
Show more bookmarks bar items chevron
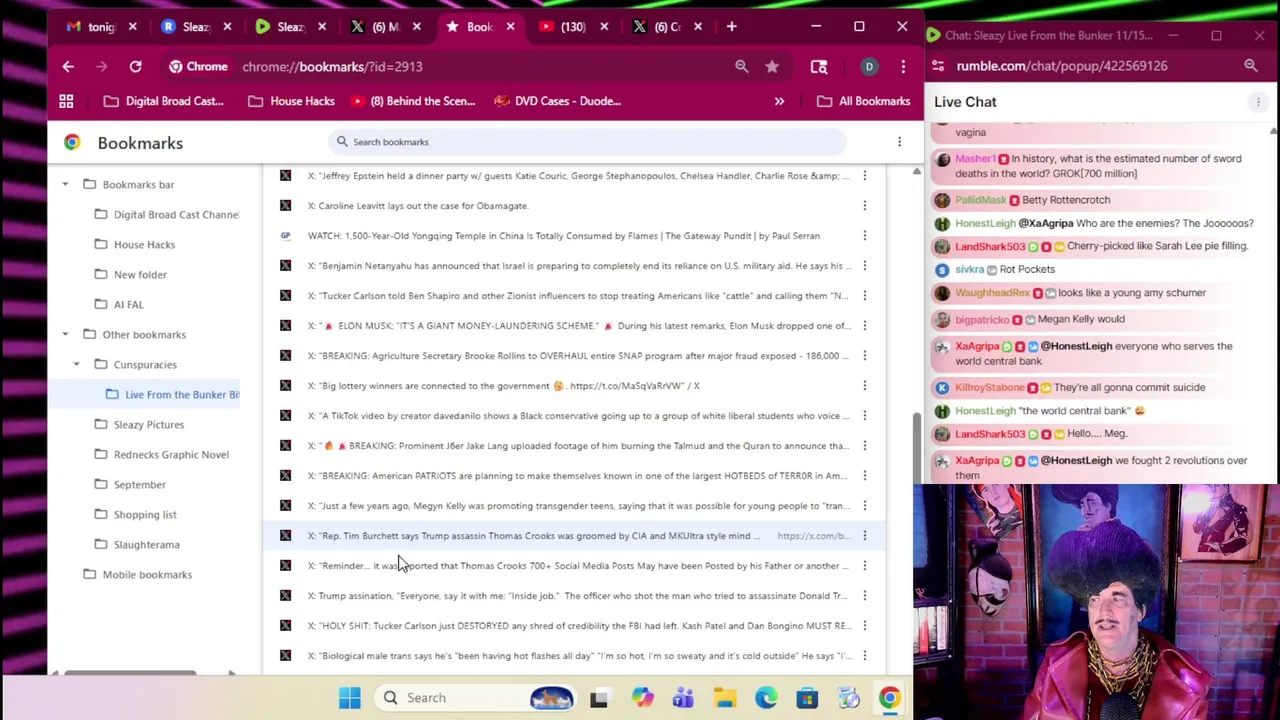(779, 101)
